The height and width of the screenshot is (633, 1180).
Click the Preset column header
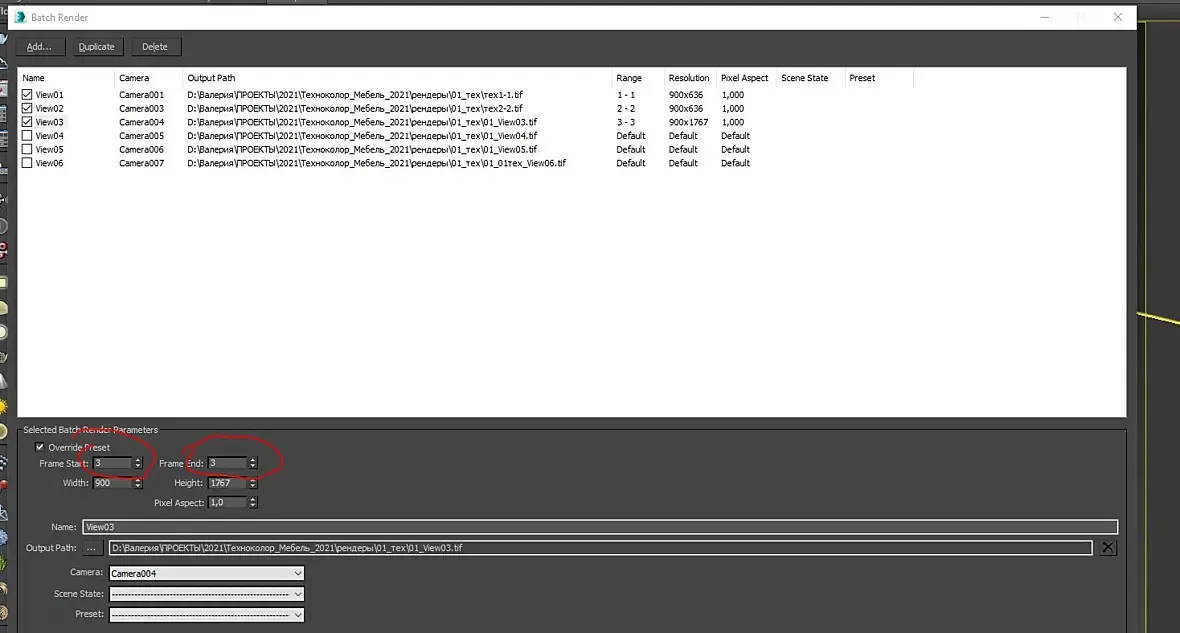tap(878, 78)
